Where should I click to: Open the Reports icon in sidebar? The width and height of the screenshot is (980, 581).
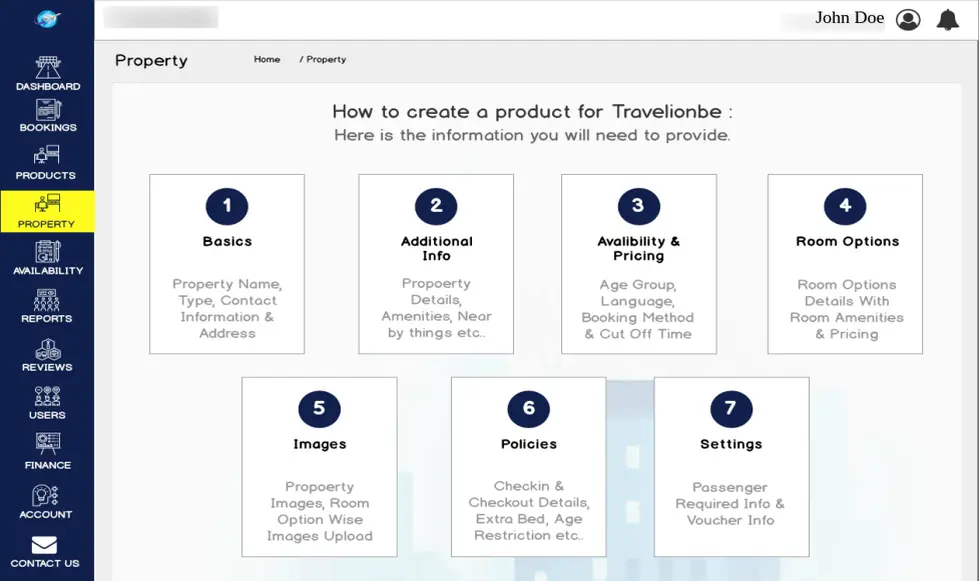click(x=47, y=300)
